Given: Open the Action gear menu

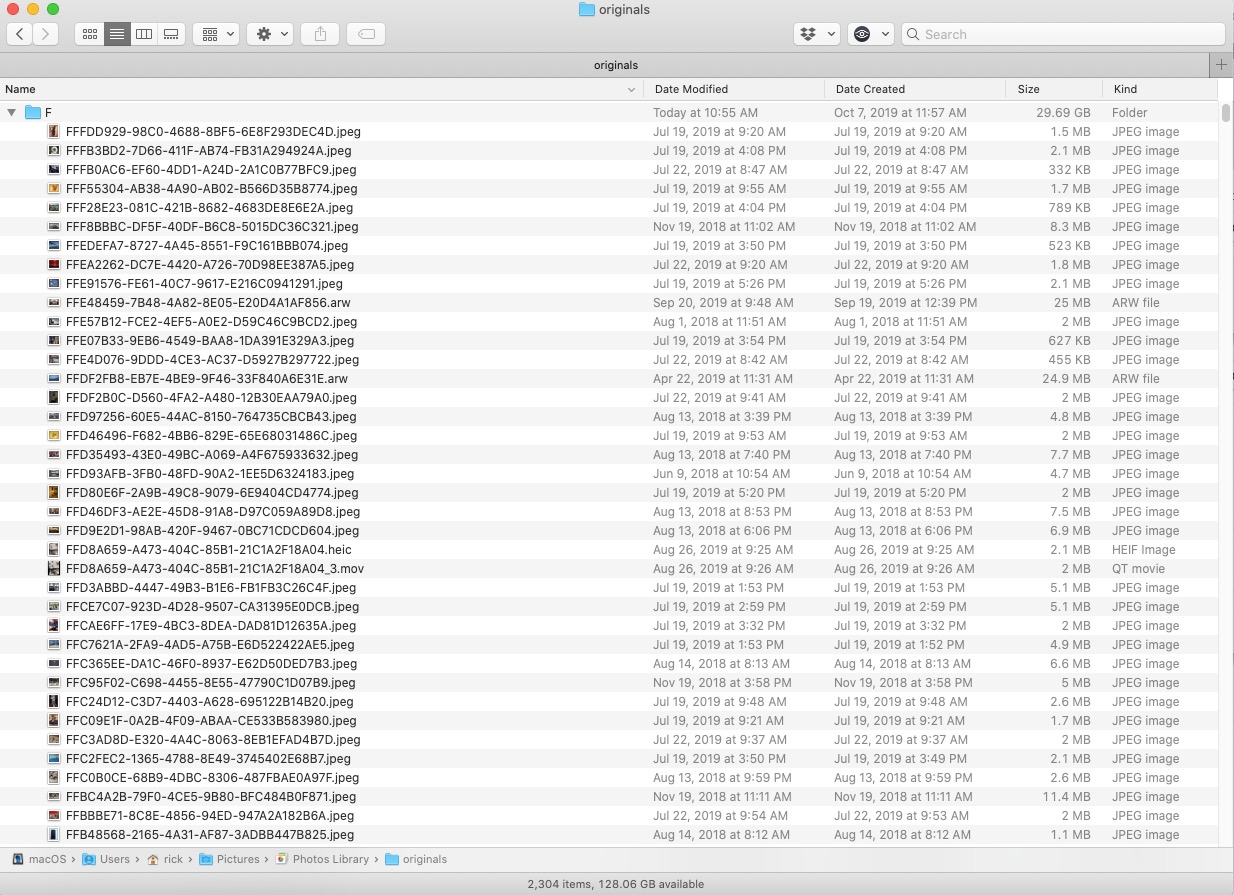Looking at the screenshot, I should pos(270,34).
